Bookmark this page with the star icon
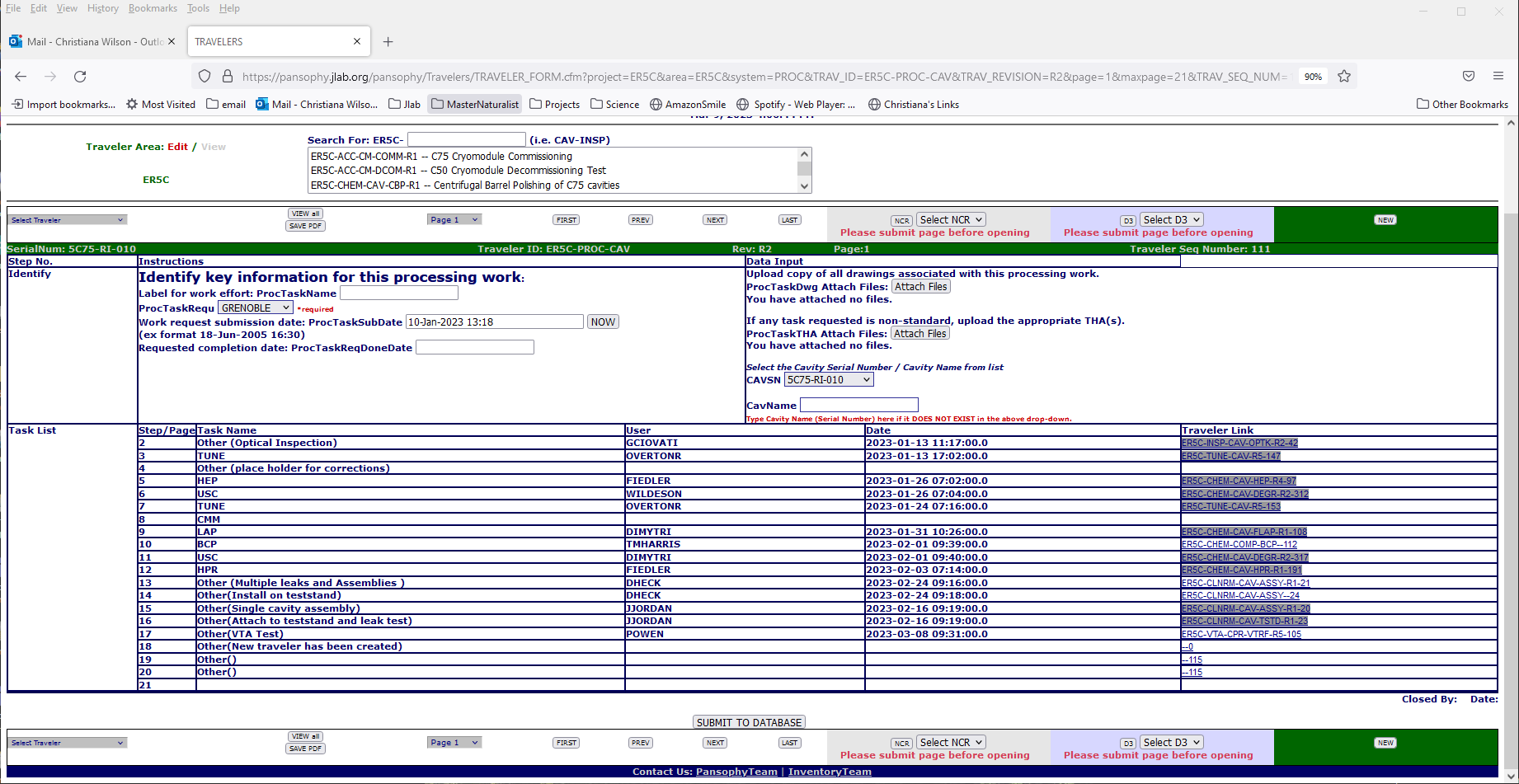 click(x=1344, y=77)
